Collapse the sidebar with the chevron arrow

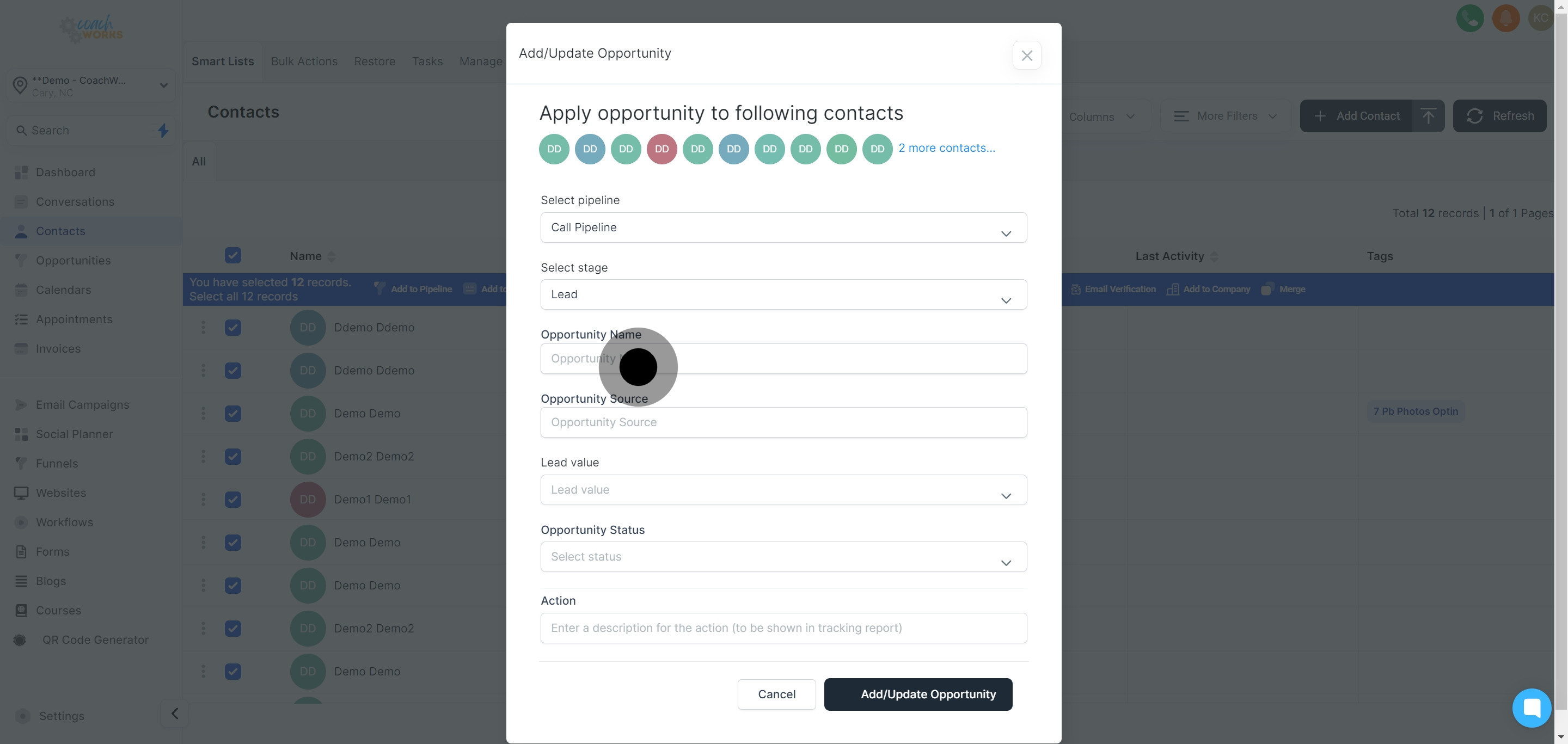[175, 714]
